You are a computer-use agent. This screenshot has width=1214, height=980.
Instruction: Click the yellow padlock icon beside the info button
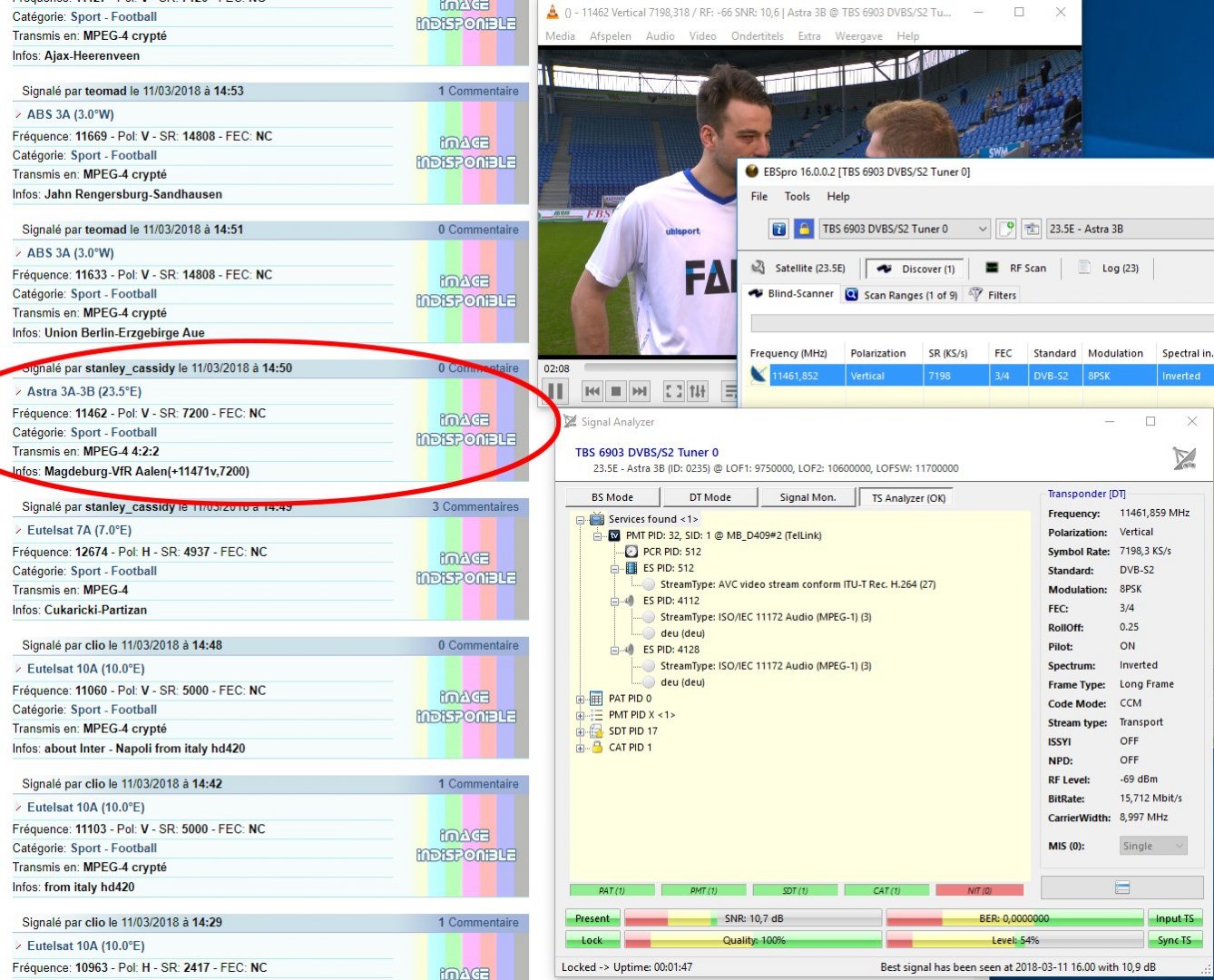pyautogui.click(x=802, y=229)
